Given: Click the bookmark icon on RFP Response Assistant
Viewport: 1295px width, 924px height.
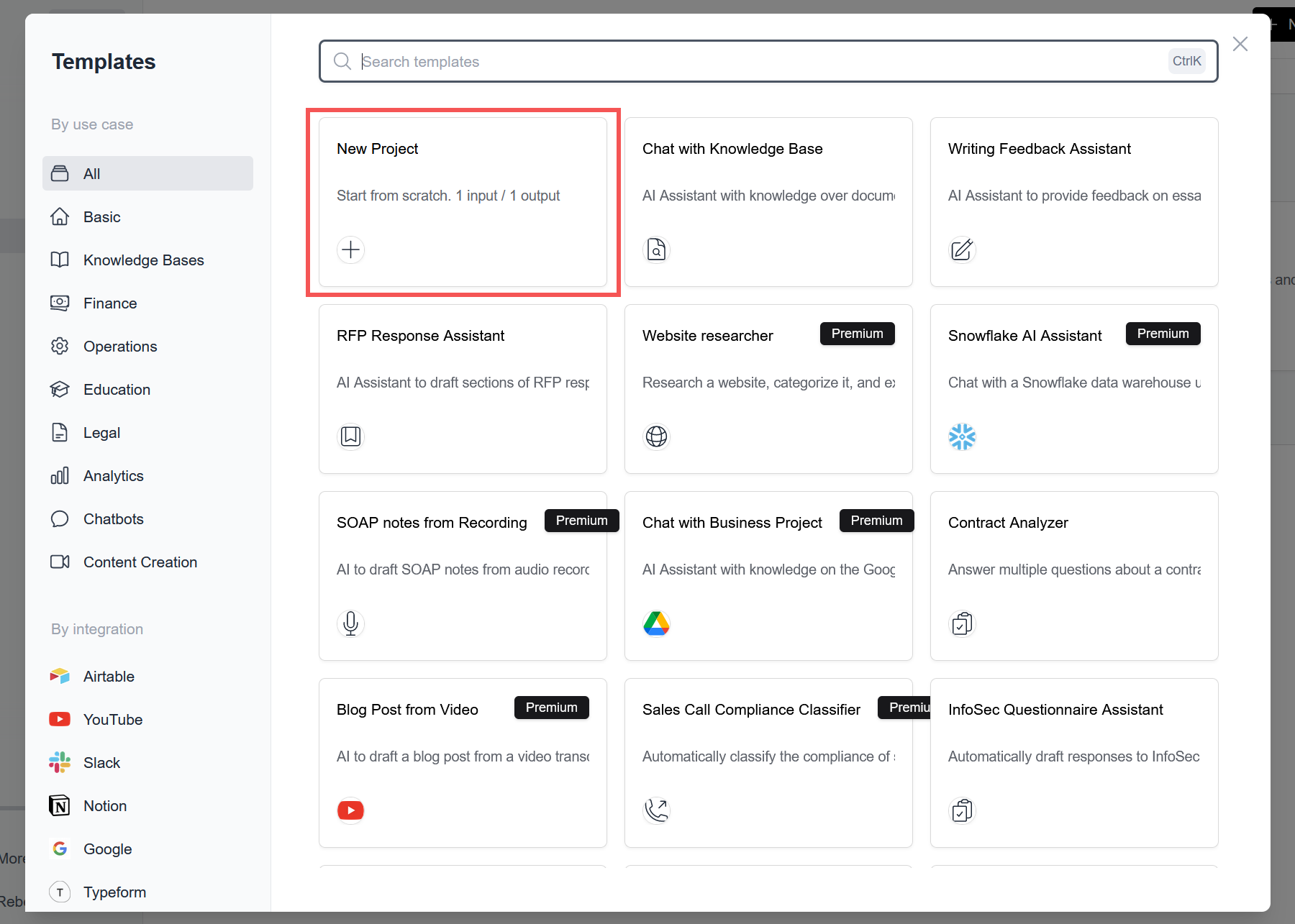Looking at the screenshot, I should click(x=350, y=436).
